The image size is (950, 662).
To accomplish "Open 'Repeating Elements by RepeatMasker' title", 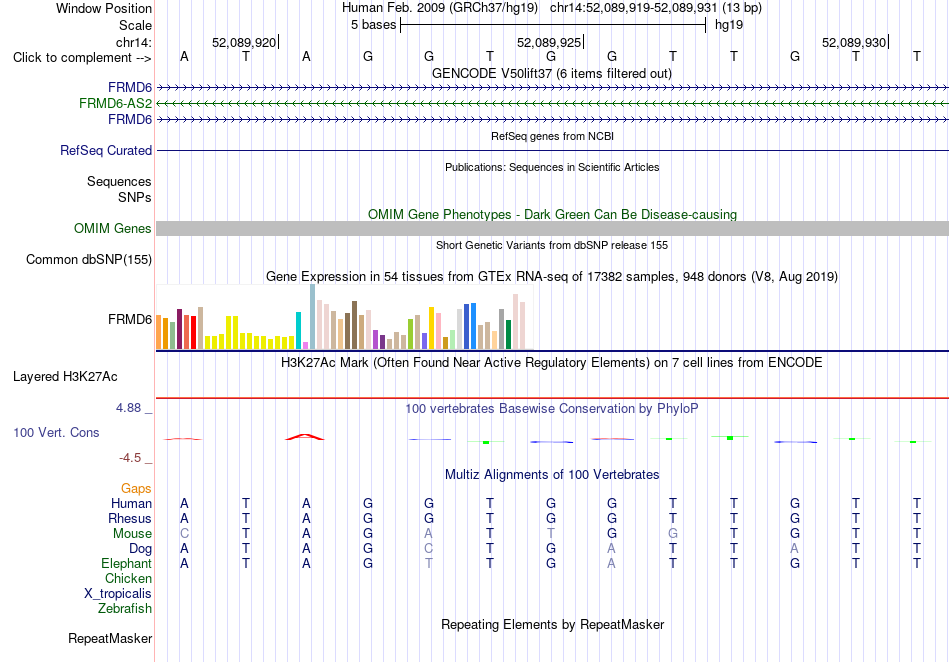I will coord(552,624).
